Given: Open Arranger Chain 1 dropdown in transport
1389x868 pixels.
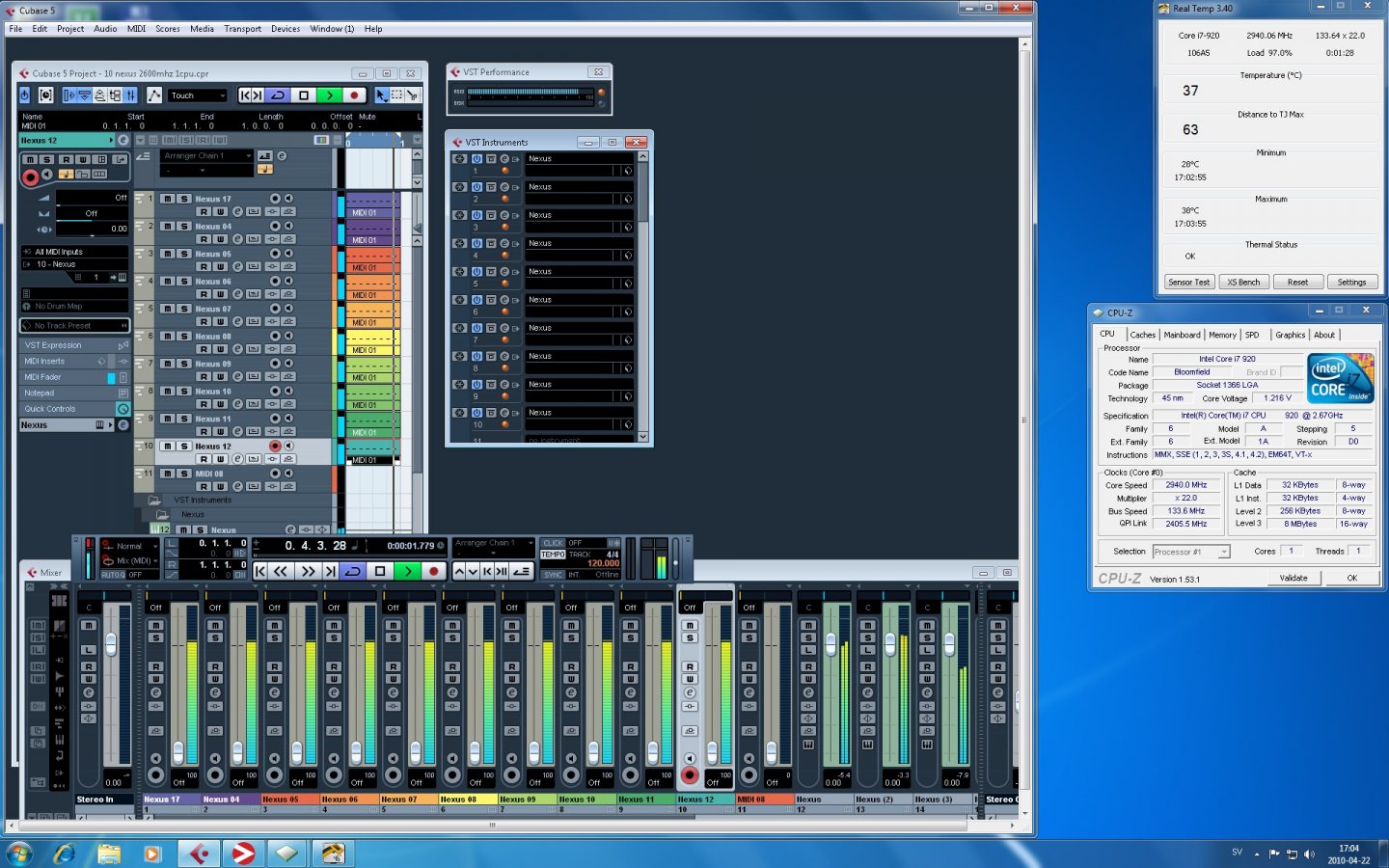Looking at the screenshot, I should [493, 543].
